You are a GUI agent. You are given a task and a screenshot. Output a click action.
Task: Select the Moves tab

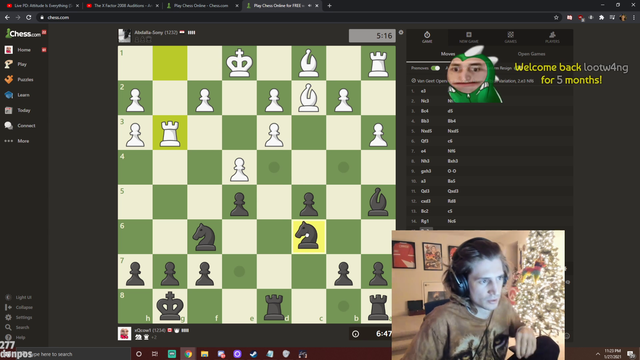tap(448, 54)
